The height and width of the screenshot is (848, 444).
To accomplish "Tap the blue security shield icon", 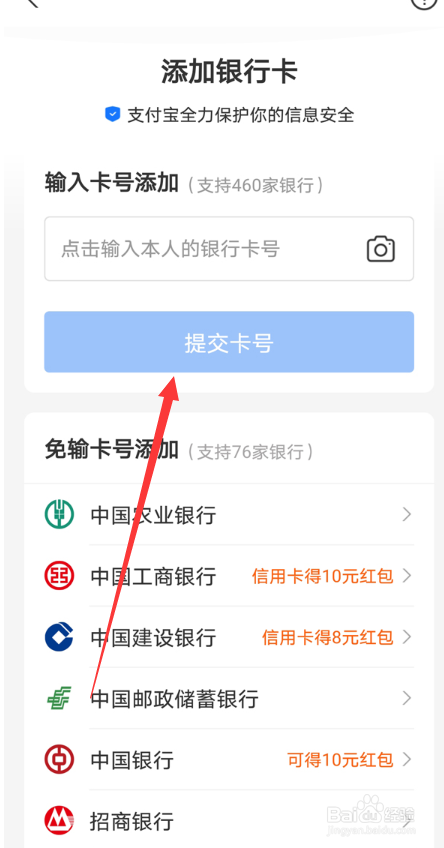I will 112,115.
